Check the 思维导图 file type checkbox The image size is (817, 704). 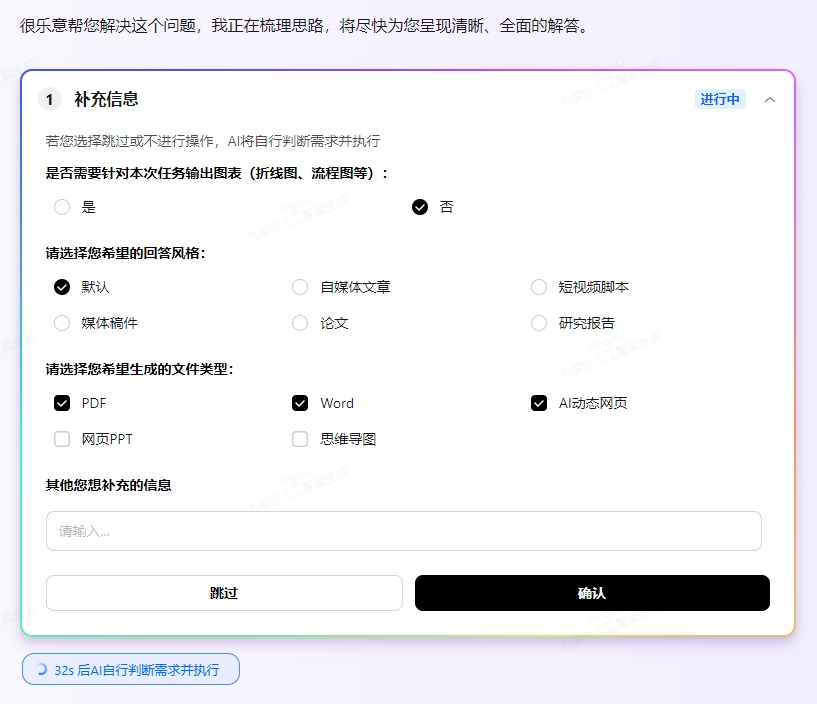click(300, 439)
